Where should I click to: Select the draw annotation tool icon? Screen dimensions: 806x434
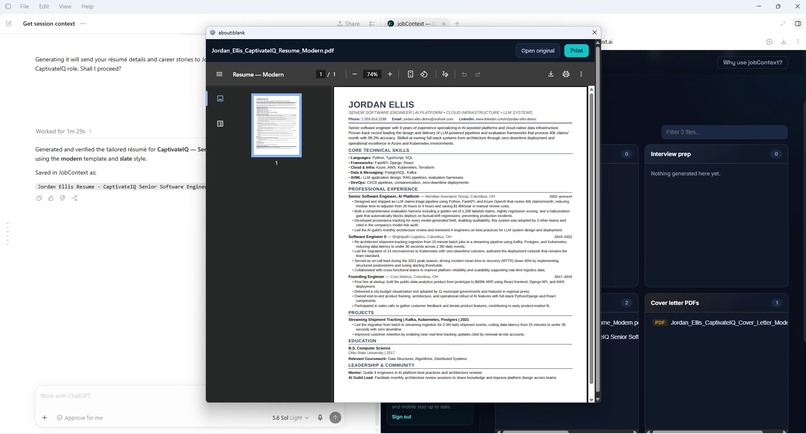pyautogui.click(x=445, y=74)
